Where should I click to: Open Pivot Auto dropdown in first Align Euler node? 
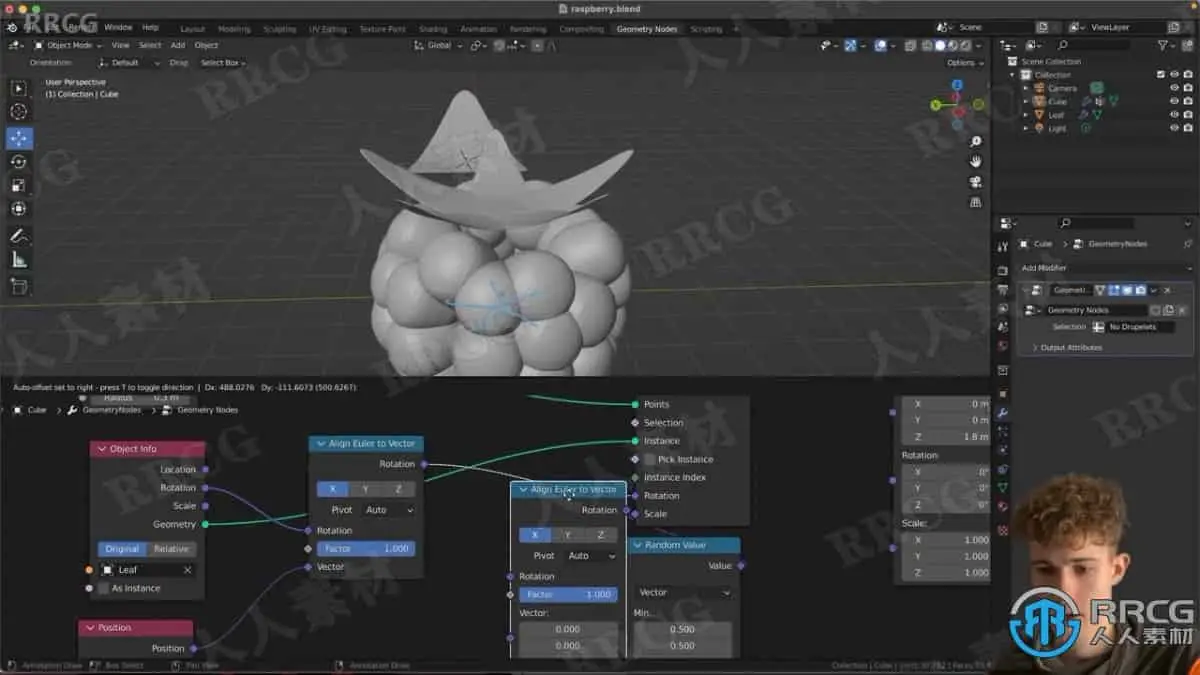[x=388, y=510]
